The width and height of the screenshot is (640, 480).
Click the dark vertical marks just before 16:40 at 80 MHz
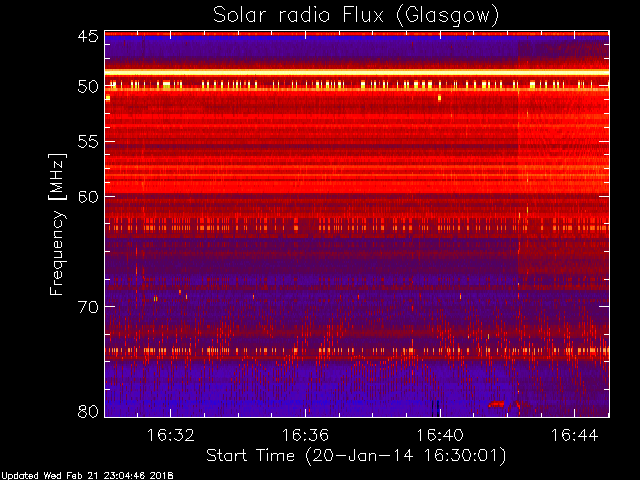[436, 408]
